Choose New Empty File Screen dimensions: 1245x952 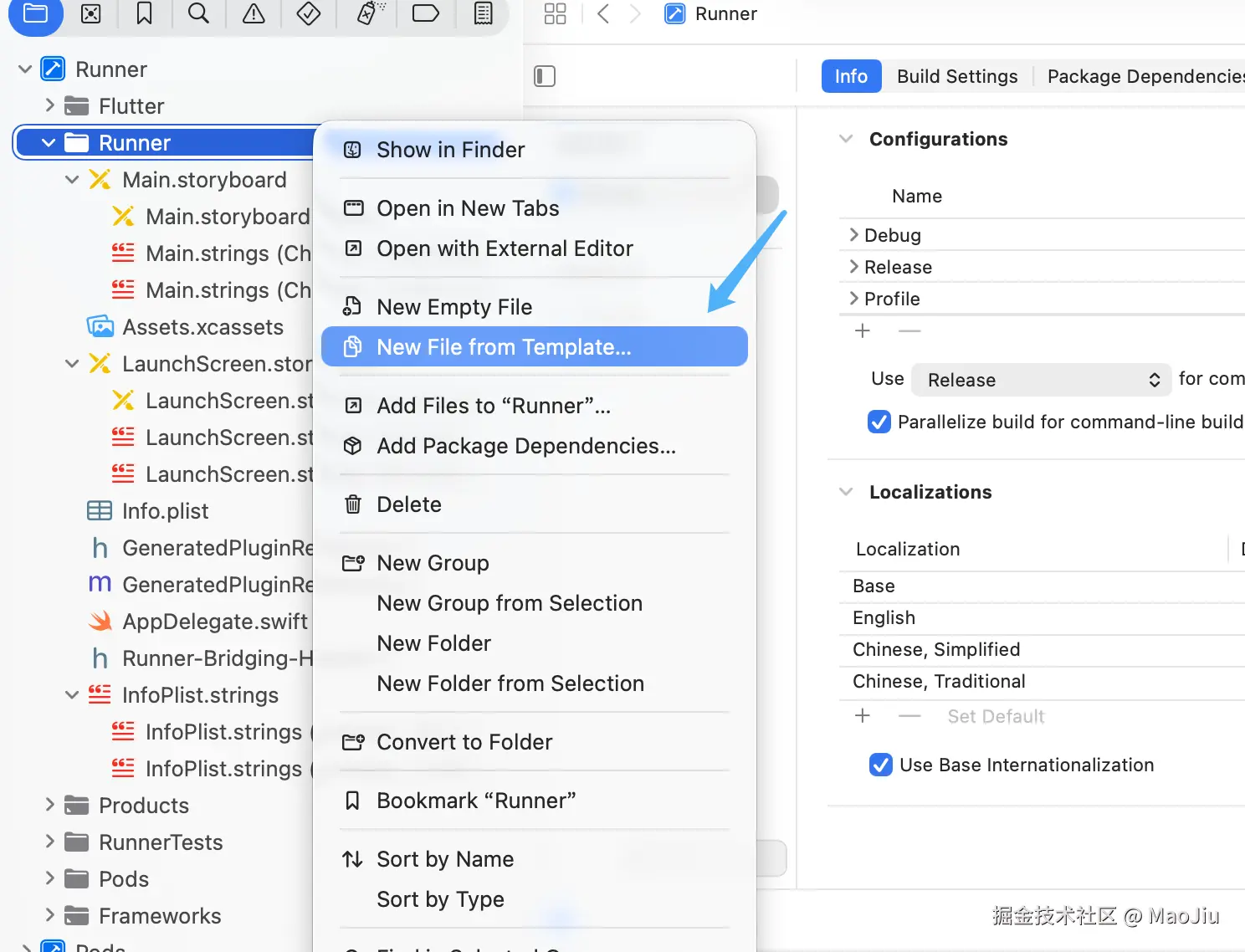click(x=534, y=307)
